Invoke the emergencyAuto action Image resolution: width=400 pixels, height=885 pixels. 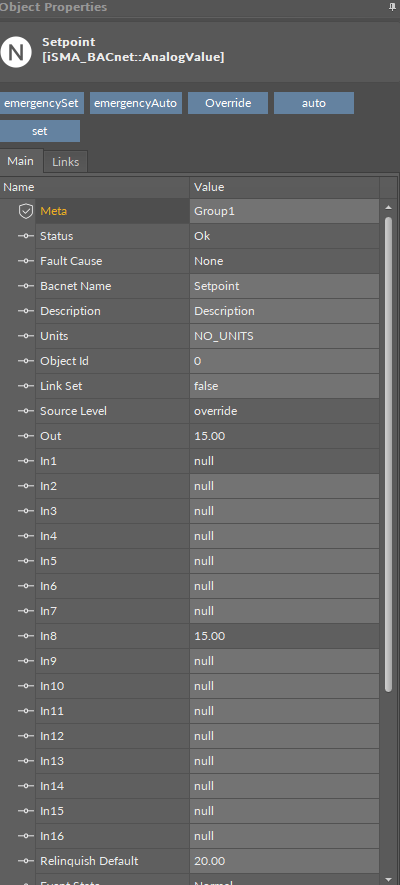[x=135, y=103]
